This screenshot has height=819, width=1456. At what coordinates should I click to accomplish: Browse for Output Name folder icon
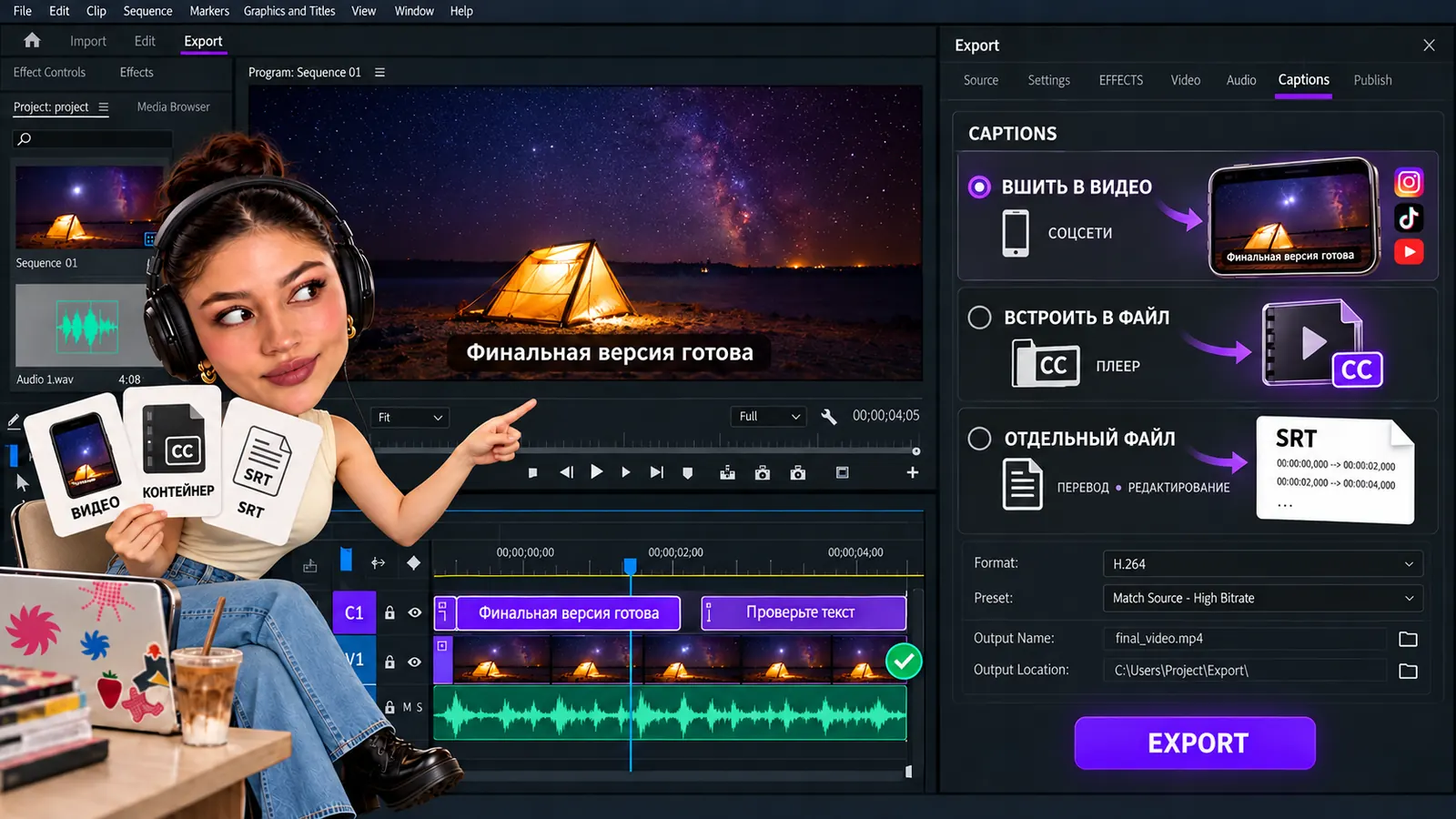pyautogui.click(x=1408, y=639)
